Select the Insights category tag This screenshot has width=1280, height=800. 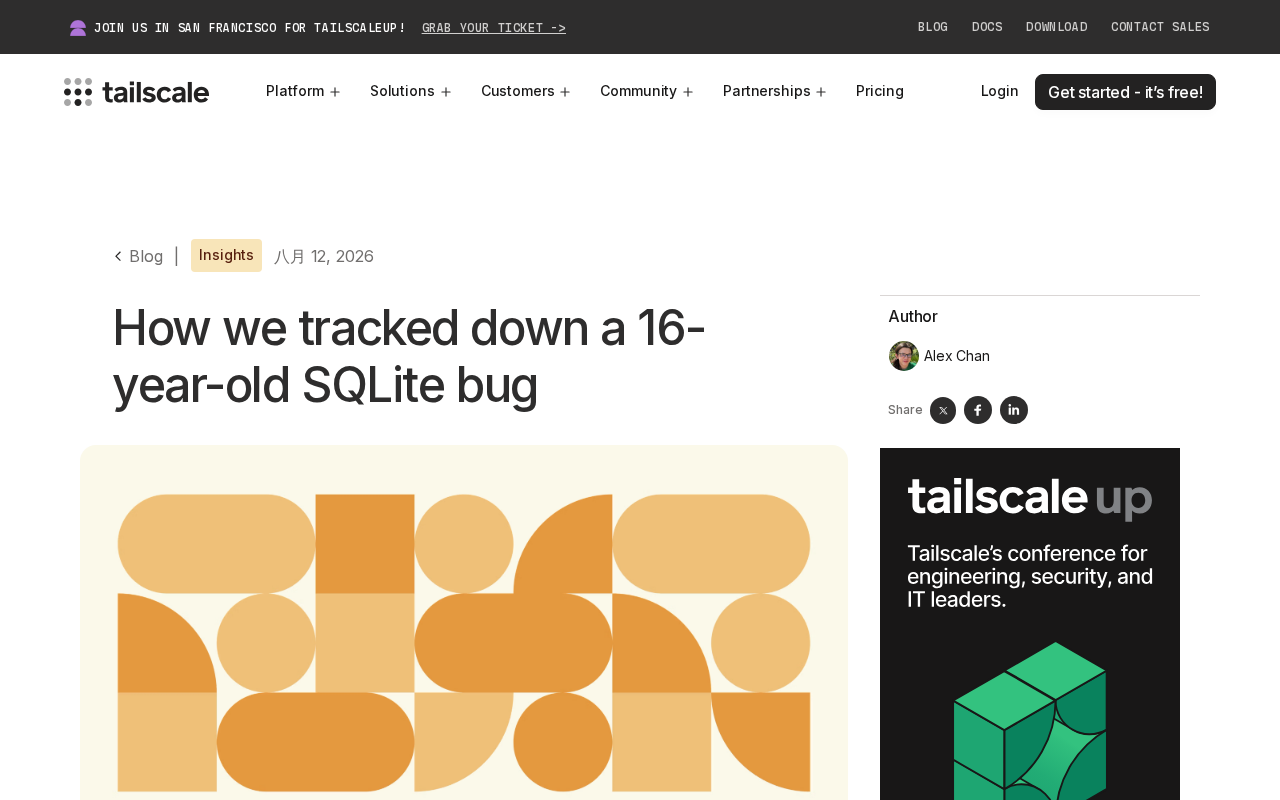226,255
